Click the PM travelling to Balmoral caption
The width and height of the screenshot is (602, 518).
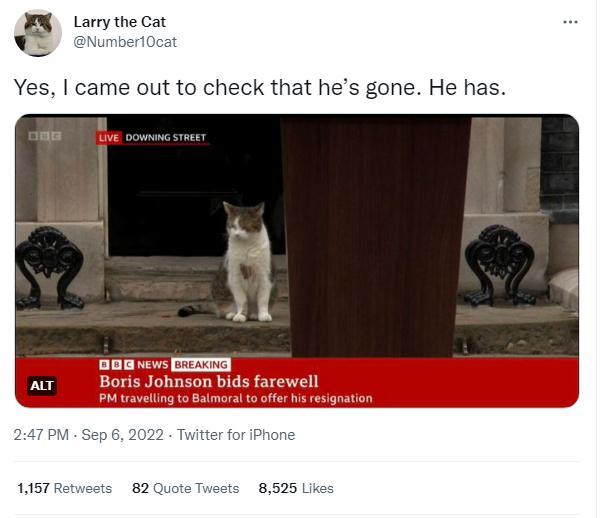(235, 398)
